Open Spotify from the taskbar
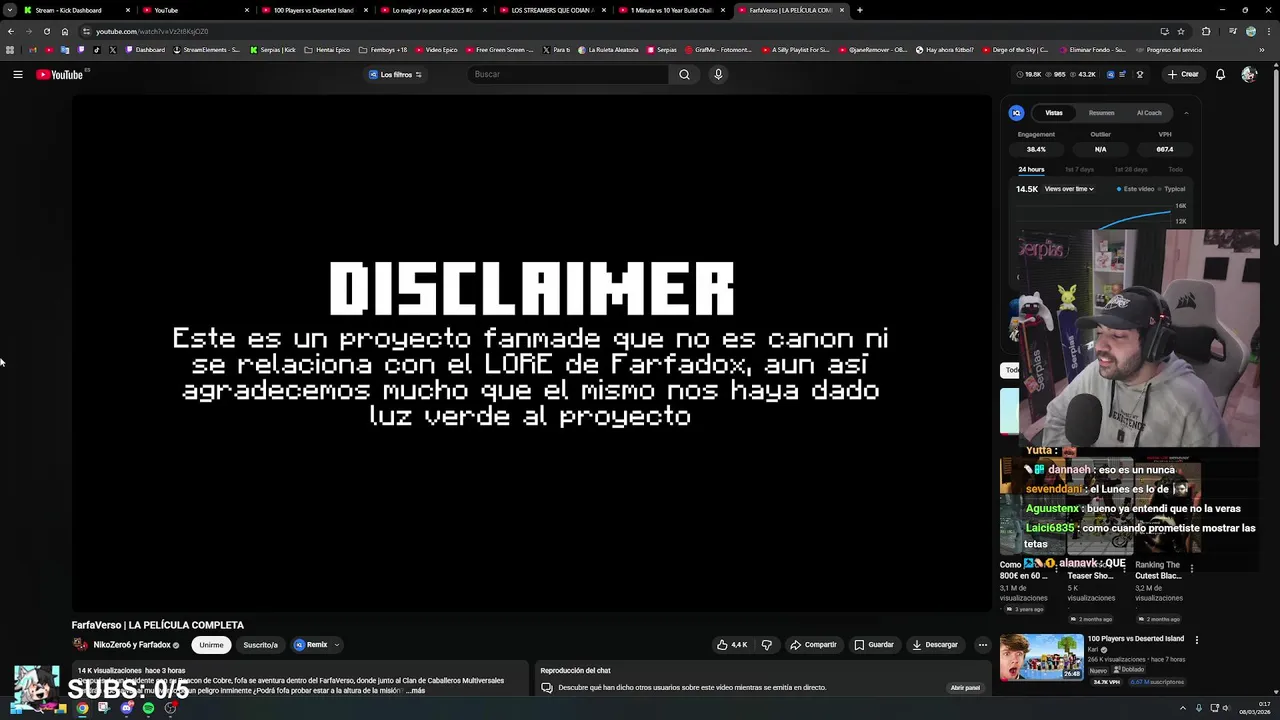The image size is (1280, 720). [x=148, y=708]
